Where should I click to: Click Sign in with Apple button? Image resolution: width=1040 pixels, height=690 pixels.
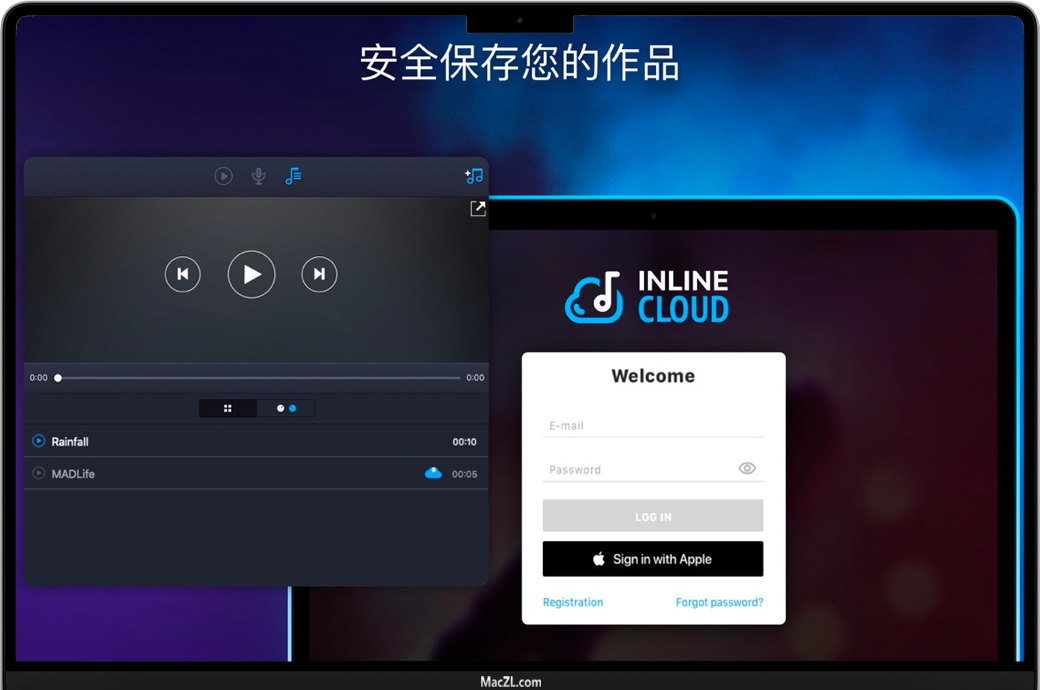pyautogui.click(x=653, y=559)
